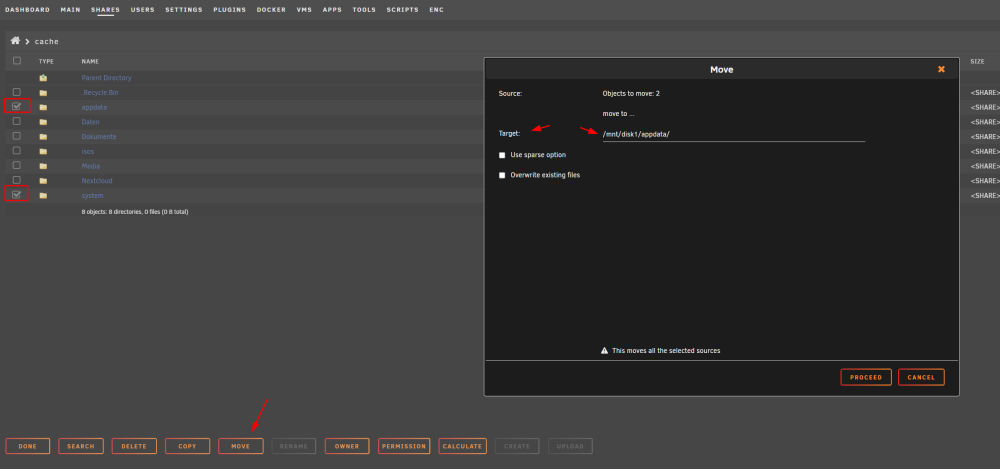Check the Daten row checkbox

pos(17,121)
